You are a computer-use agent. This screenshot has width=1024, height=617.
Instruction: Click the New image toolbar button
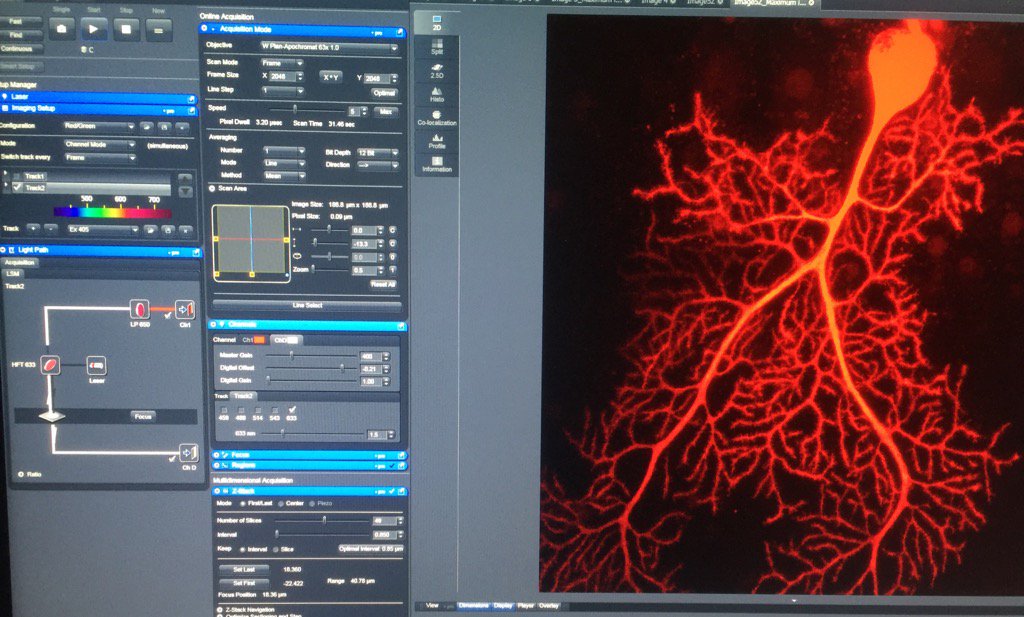159,29
